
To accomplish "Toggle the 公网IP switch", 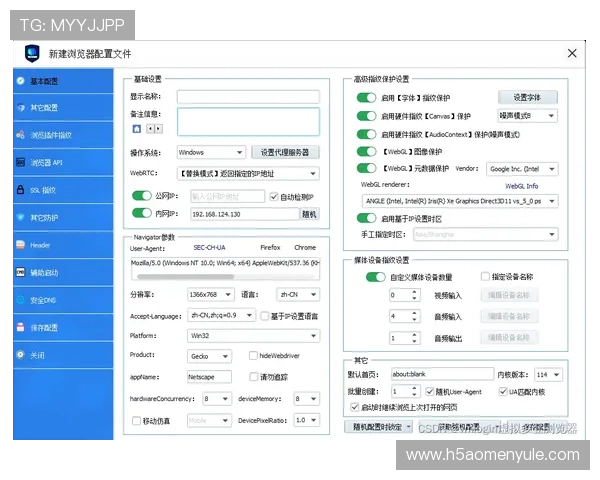I will click(142, 196).
